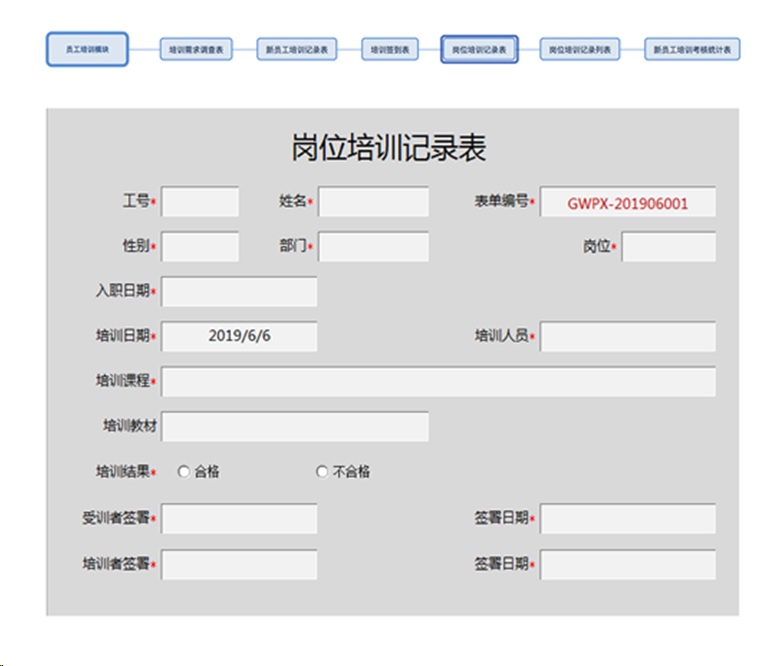Click the 培训日期 field showing 2019/6/6

[x=239, y=337]
